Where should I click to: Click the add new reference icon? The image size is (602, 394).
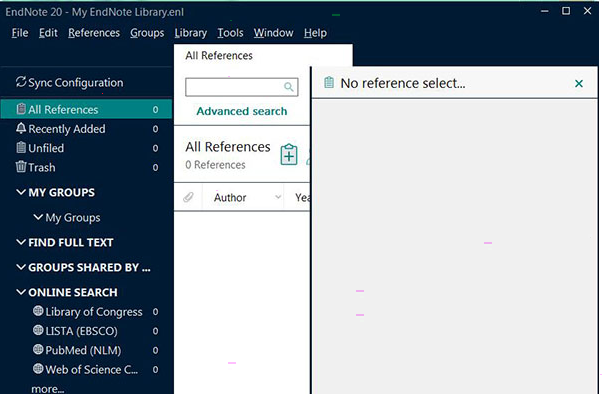(x=289, y=154)
